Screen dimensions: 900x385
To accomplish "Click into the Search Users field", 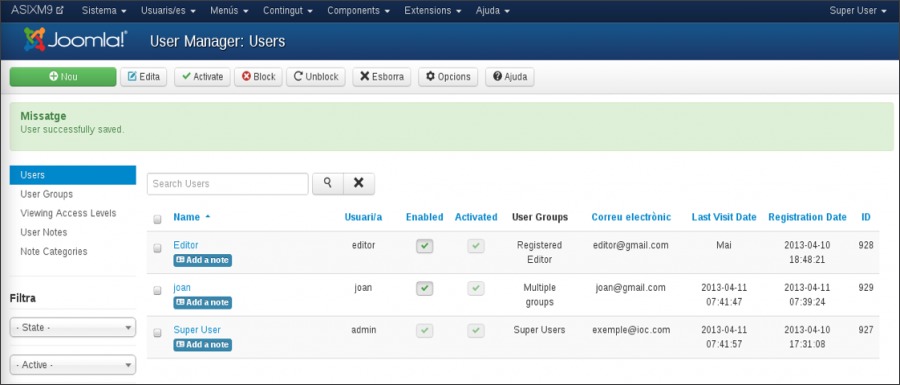I will click(228, 184).
